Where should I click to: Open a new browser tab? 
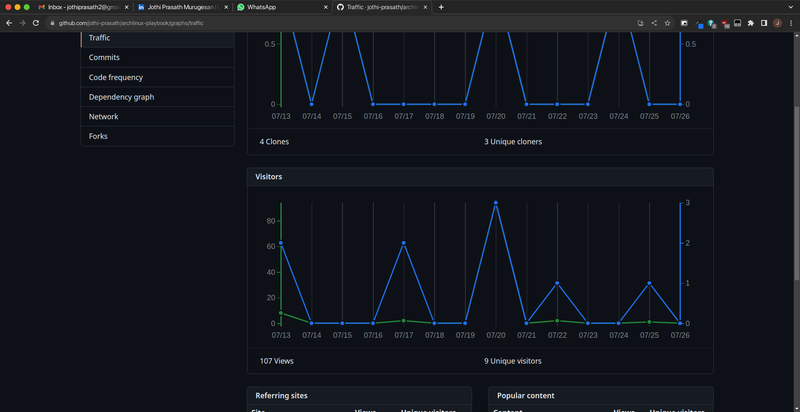tap(441, 7)
